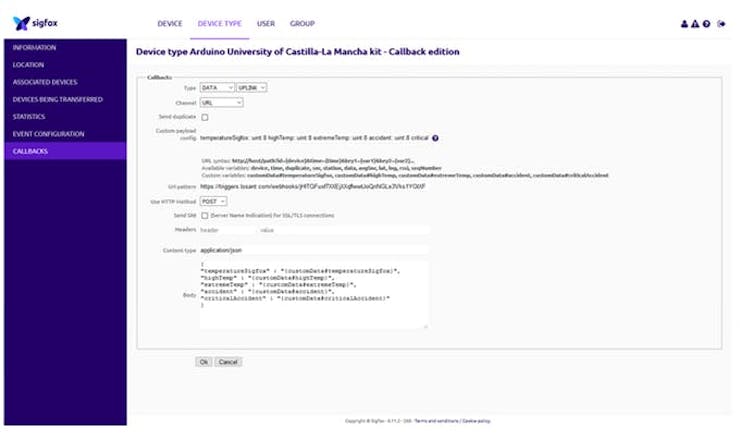Switch to the DEVICE tab
This screenshot has width=740, height=441.
[x=170, y=24]
